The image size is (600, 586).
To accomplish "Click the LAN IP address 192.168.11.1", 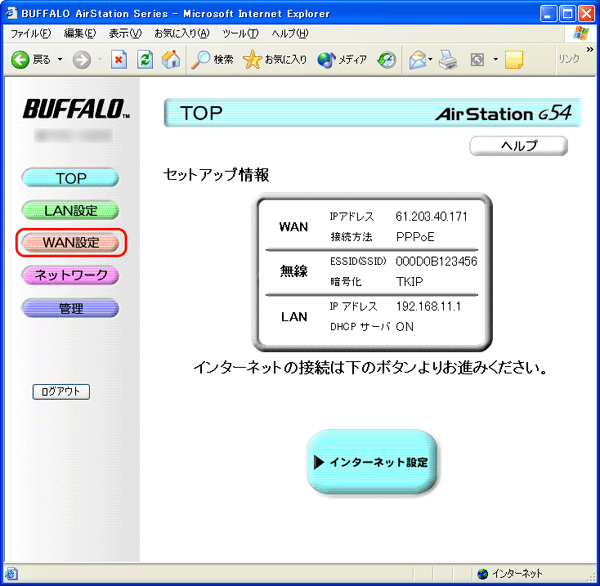I will tap(428, 307).
